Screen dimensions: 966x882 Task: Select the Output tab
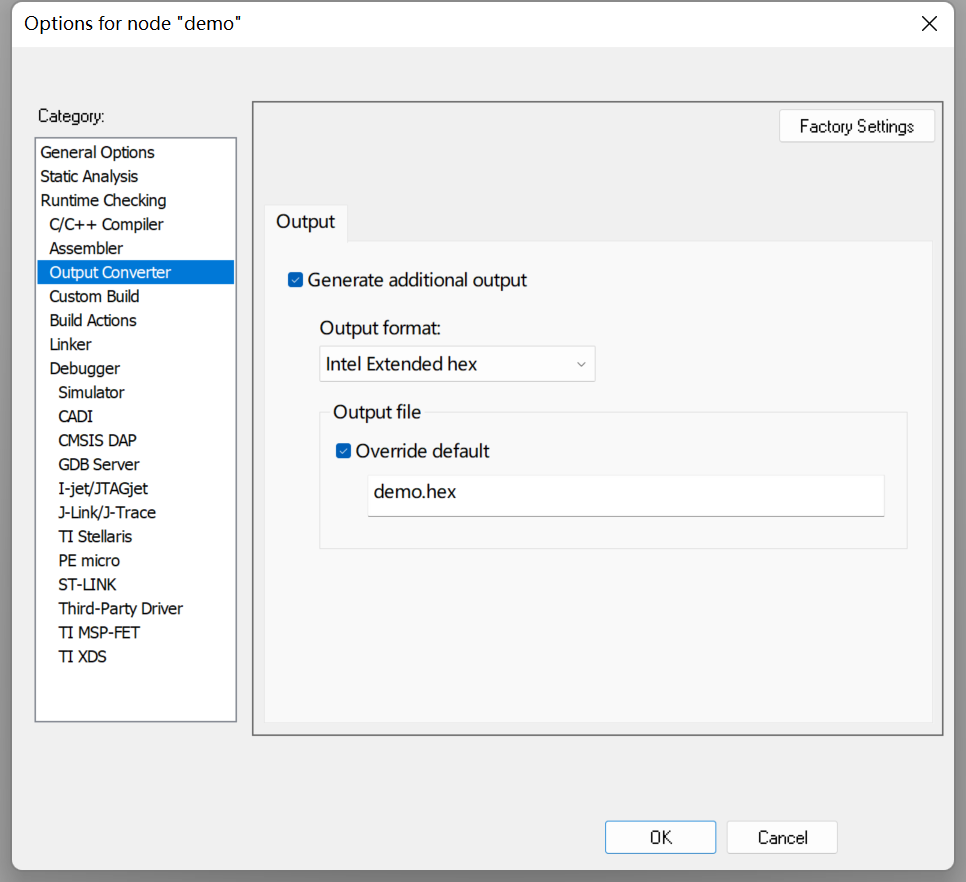click(x=306, y=222)
